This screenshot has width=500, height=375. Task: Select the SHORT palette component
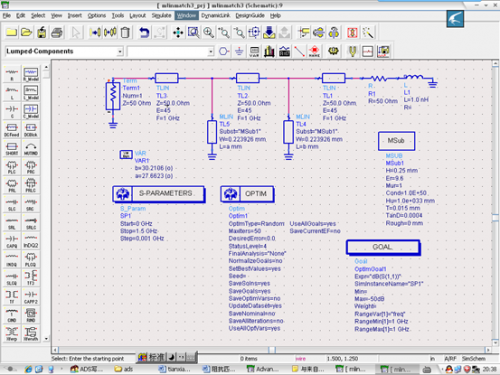[x=12, y=149]
